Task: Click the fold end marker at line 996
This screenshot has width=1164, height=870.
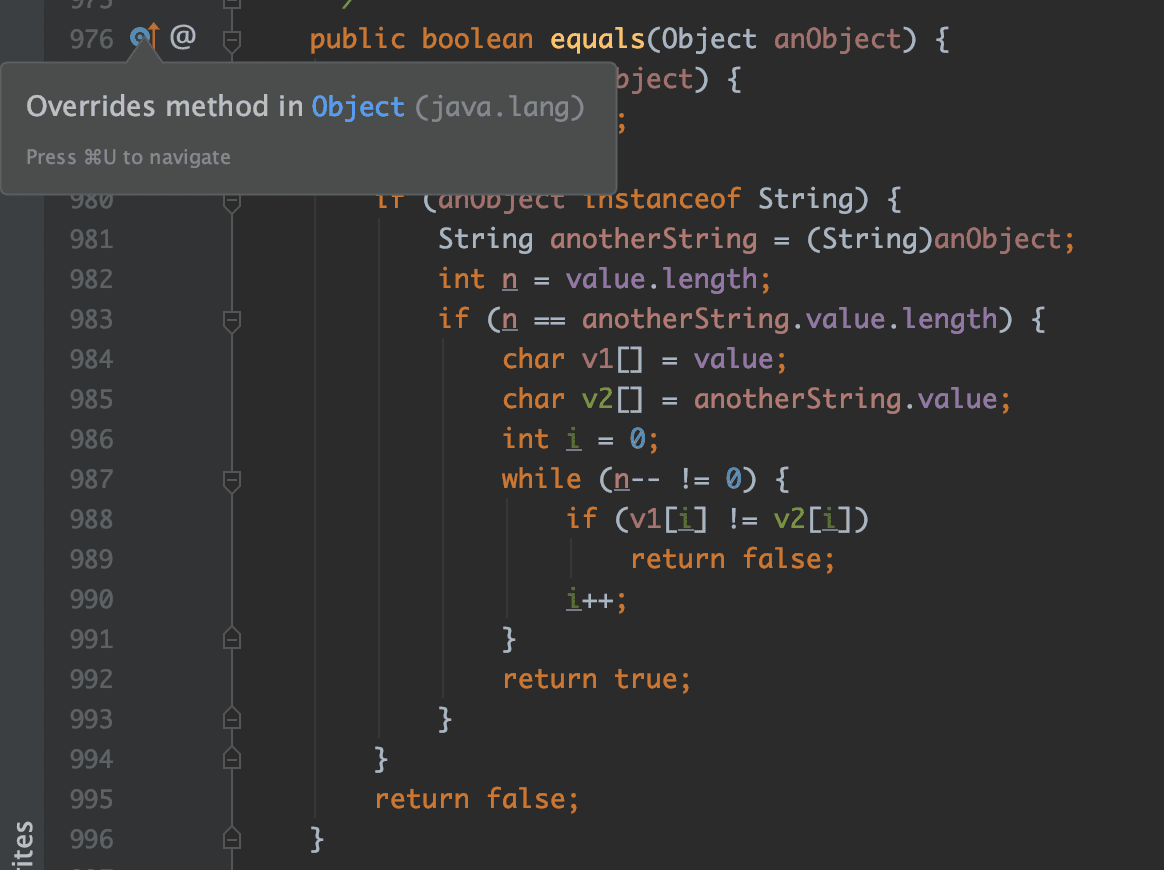Action: coord(232,839)
